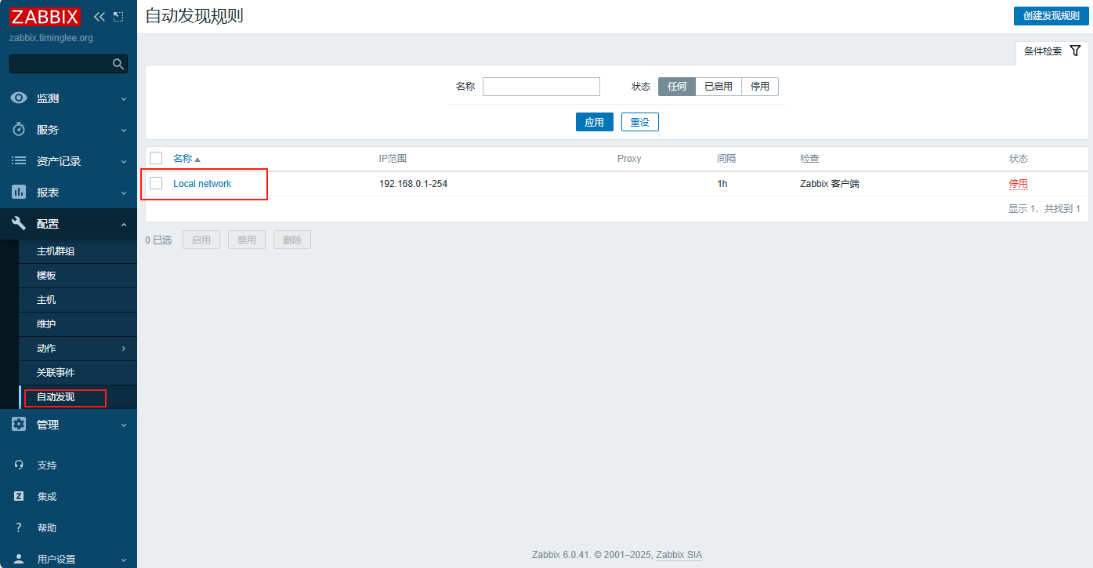
Task: Expand the 监测 menu chevron
Action: point(123,99)
